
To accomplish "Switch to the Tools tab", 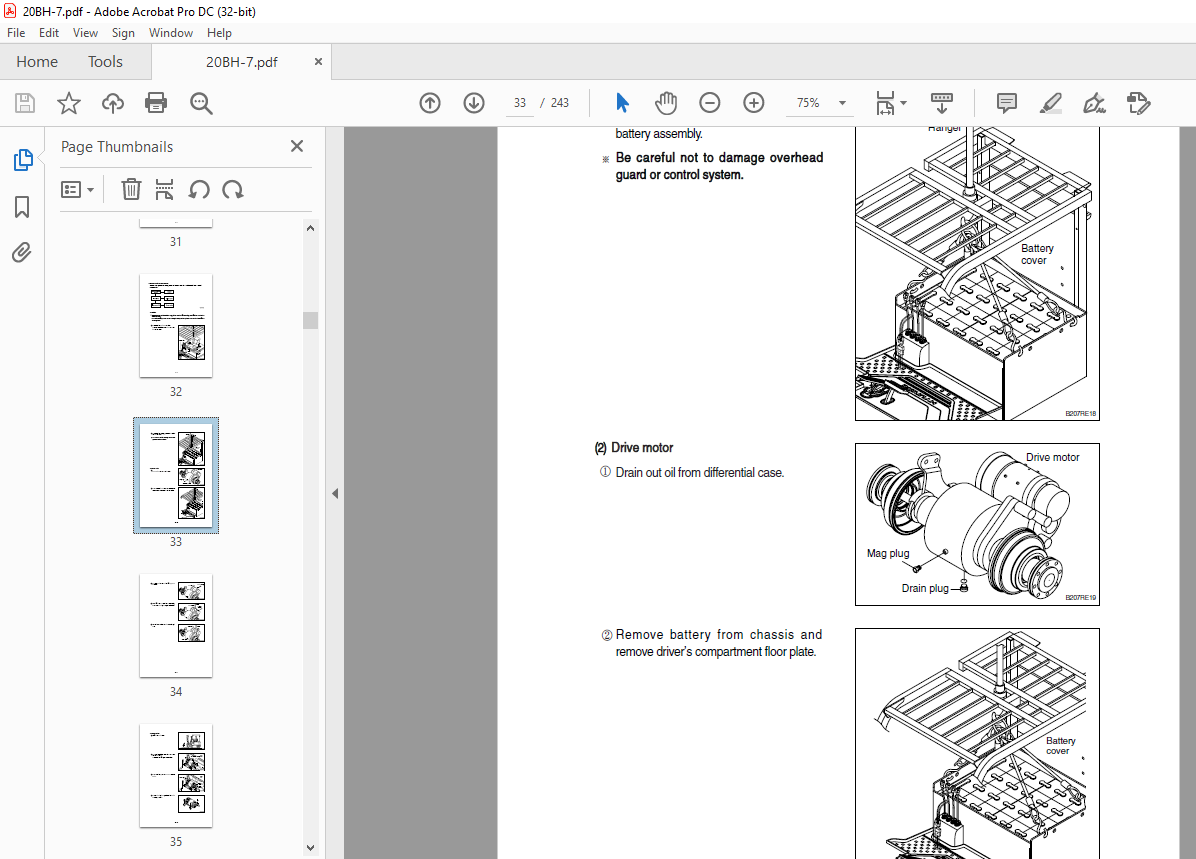I will (x=105, y=62).
